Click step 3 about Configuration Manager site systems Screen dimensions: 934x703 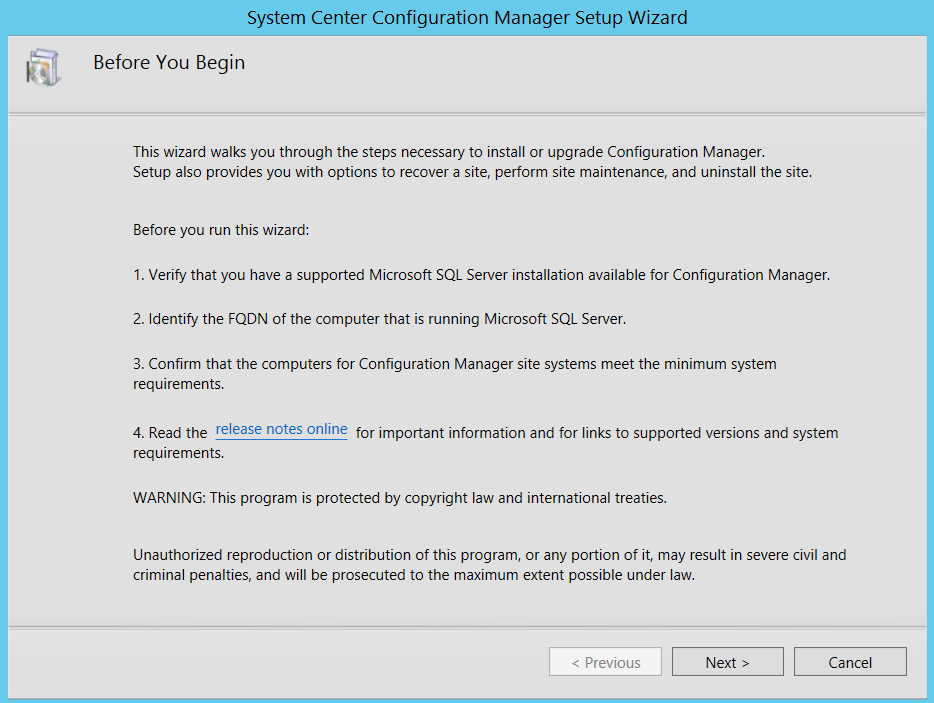coord(454,364)
